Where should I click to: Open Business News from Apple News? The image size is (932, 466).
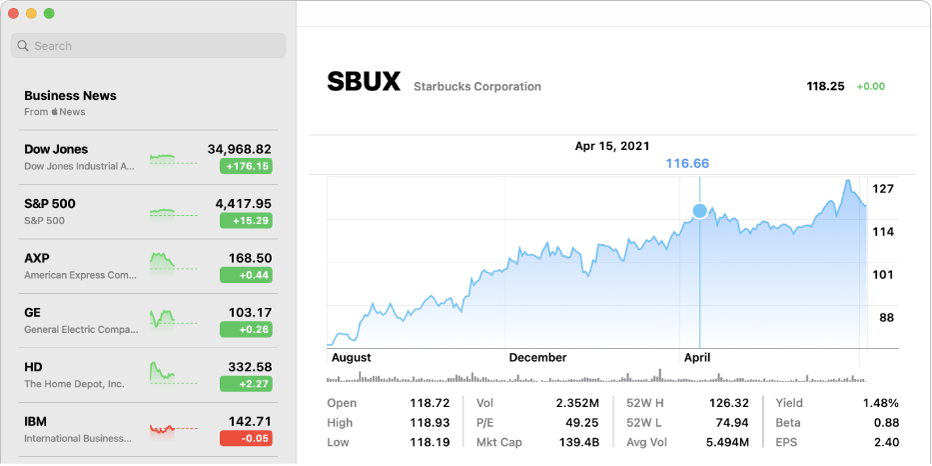[x=148, y=103]
